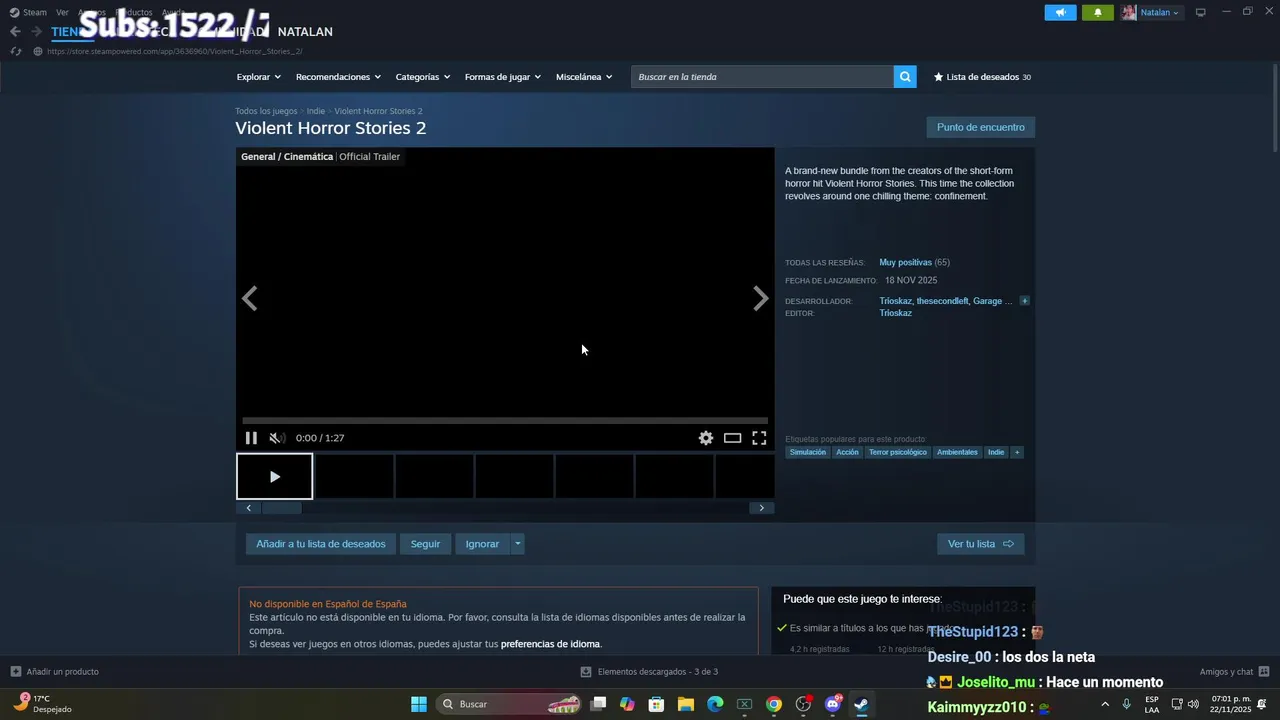Expand the Miscelánea menu

(584, 77)
